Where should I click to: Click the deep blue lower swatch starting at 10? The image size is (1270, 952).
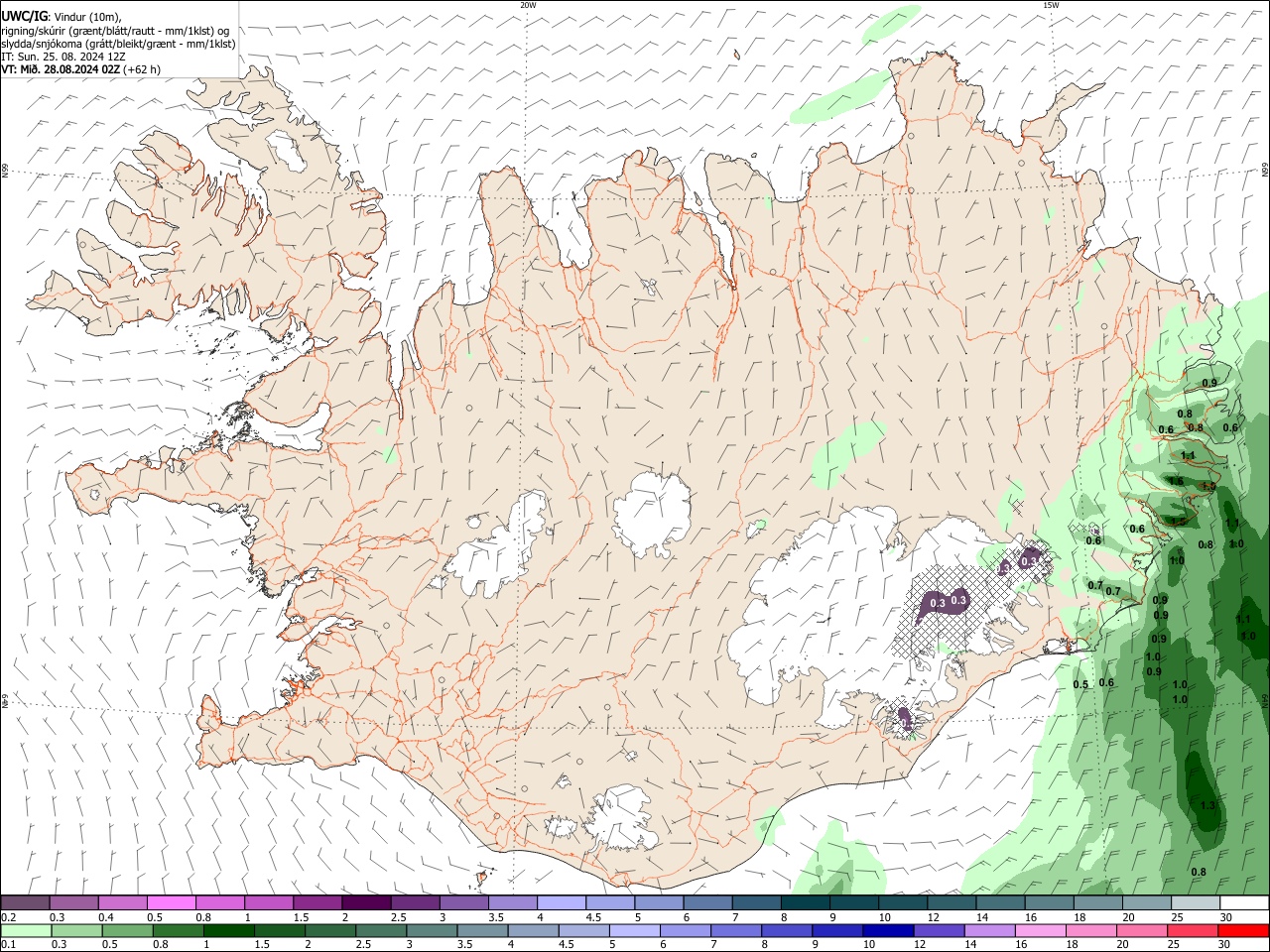point(888,930)
